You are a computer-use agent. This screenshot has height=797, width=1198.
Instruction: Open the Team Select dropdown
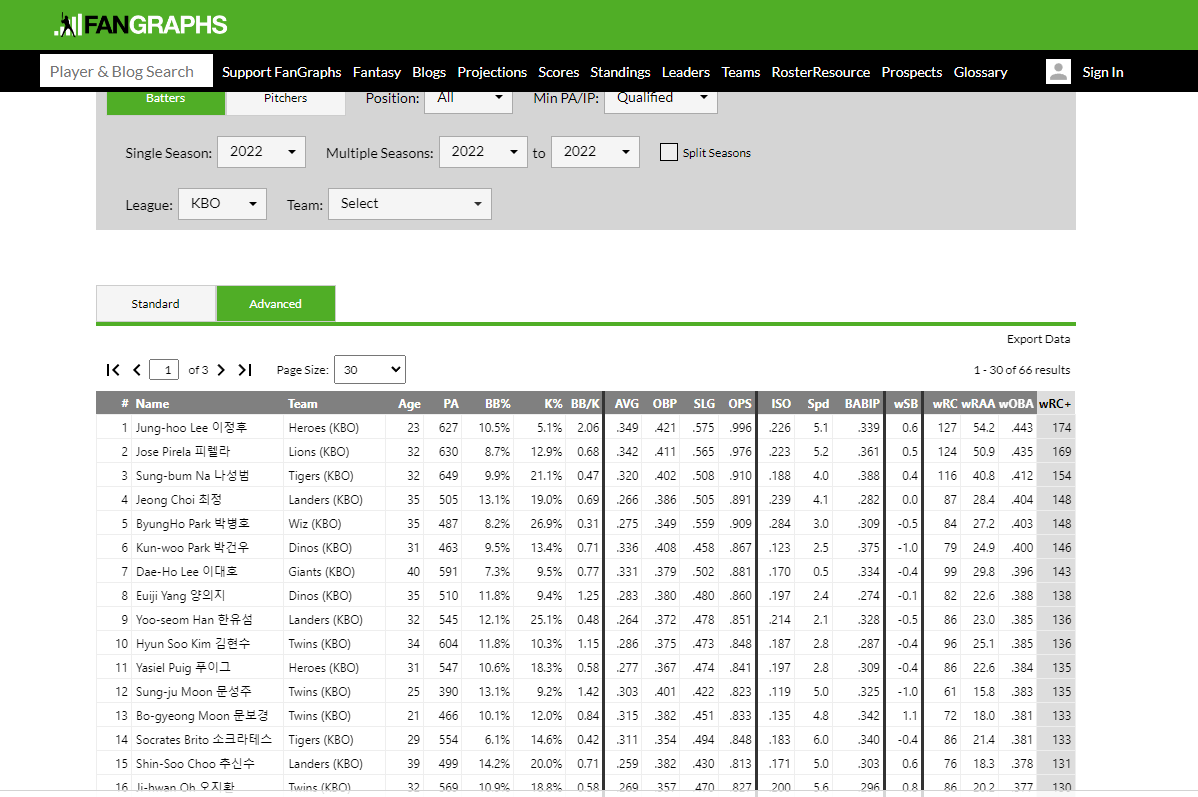click(410, 204)
